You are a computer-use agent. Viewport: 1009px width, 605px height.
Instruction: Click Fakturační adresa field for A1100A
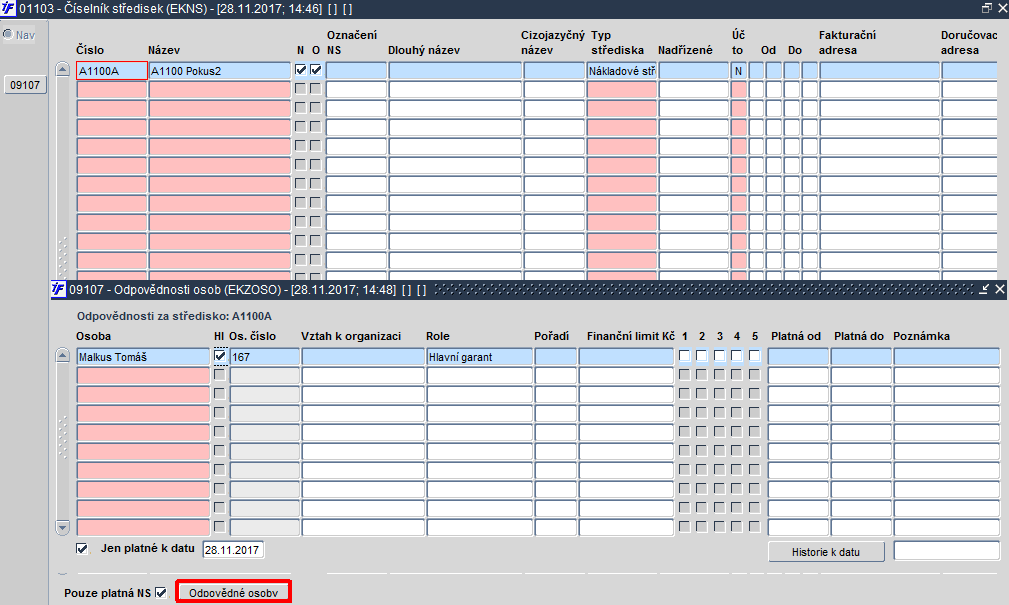[880, 71]
